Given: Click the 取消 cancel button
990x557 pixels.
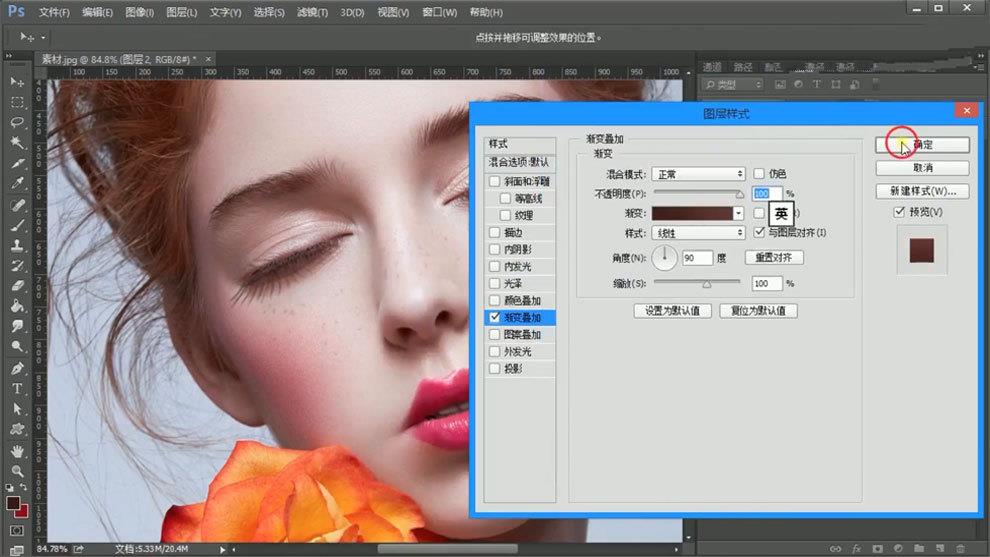Looking at the screenshot, I should click(x=922, y=167).
